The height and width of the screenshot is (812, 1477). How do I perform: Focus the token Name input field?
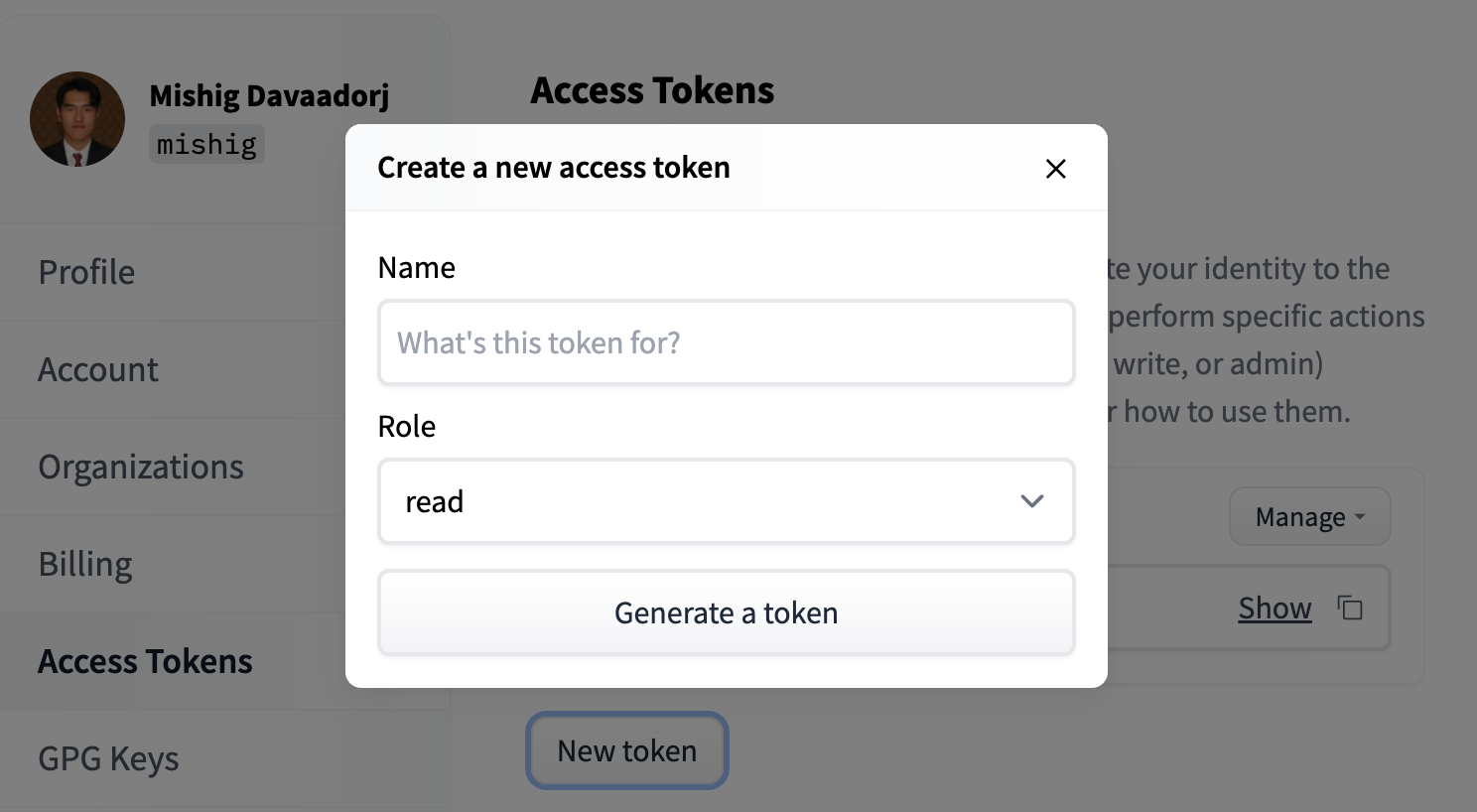click(x=726, y=342)
